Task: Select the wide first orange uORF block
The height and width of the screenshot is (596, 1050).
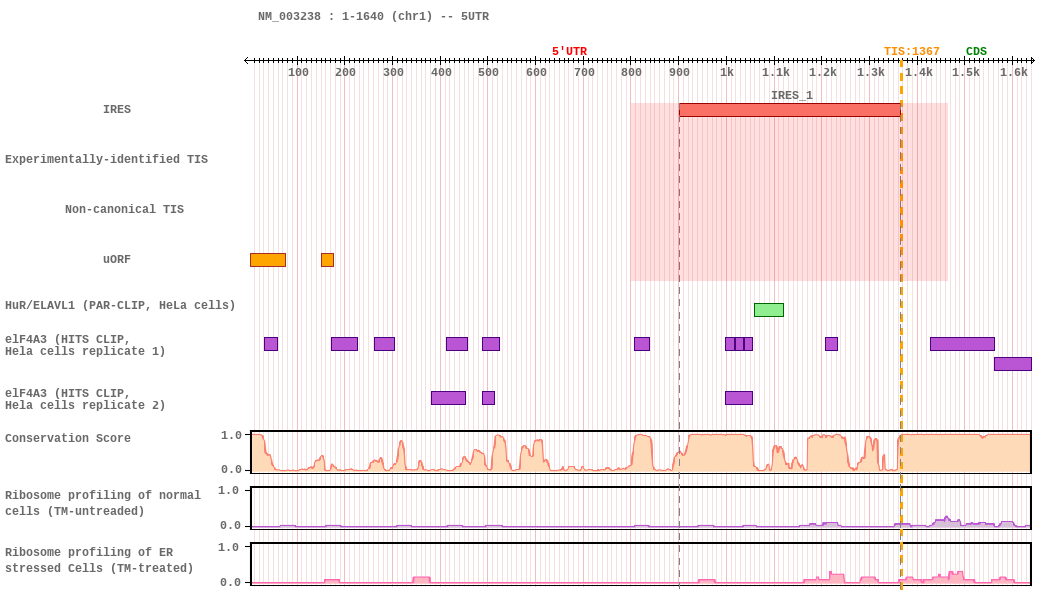Action: pos(267,260)
